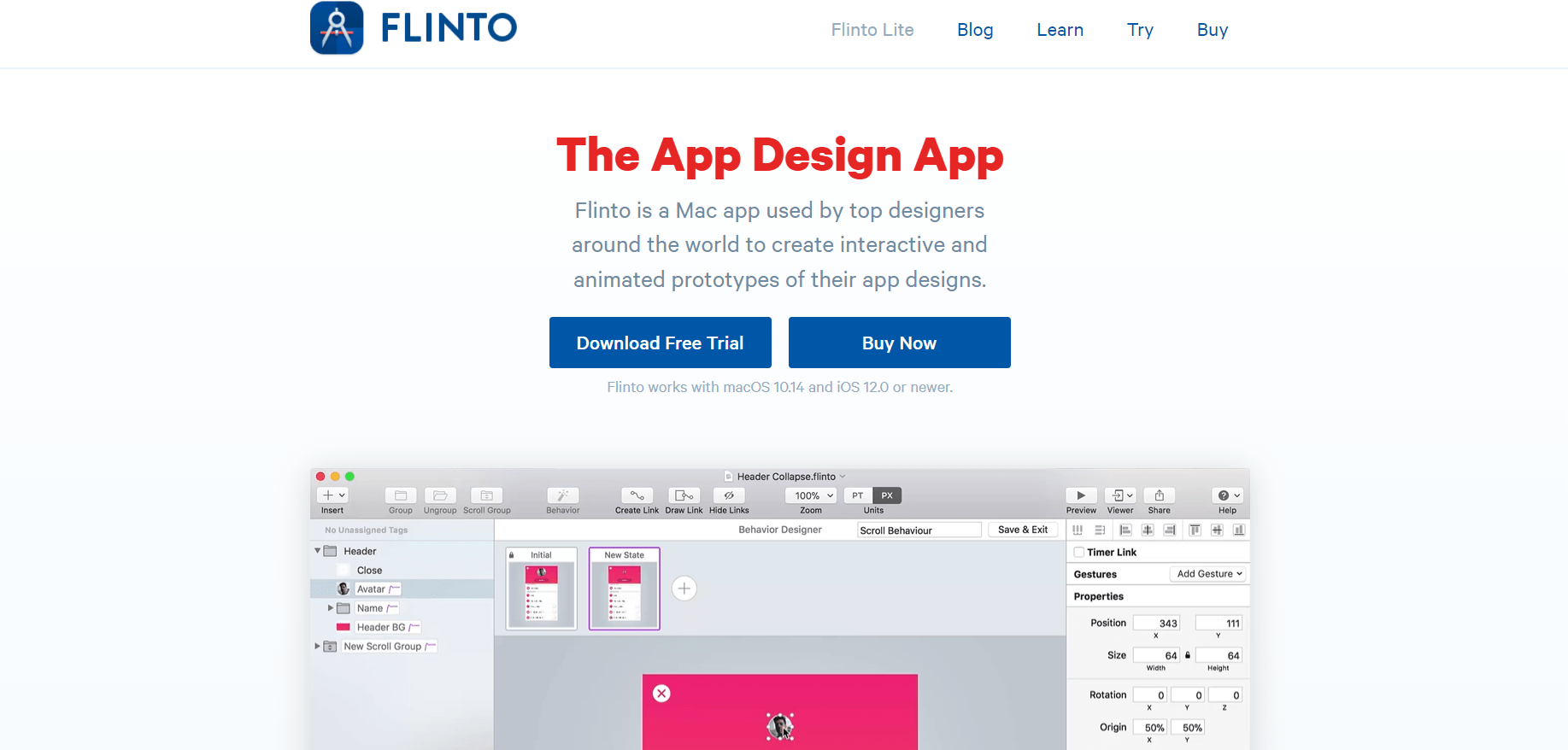Click the FLINTO wordmark text

pos(449,28)
